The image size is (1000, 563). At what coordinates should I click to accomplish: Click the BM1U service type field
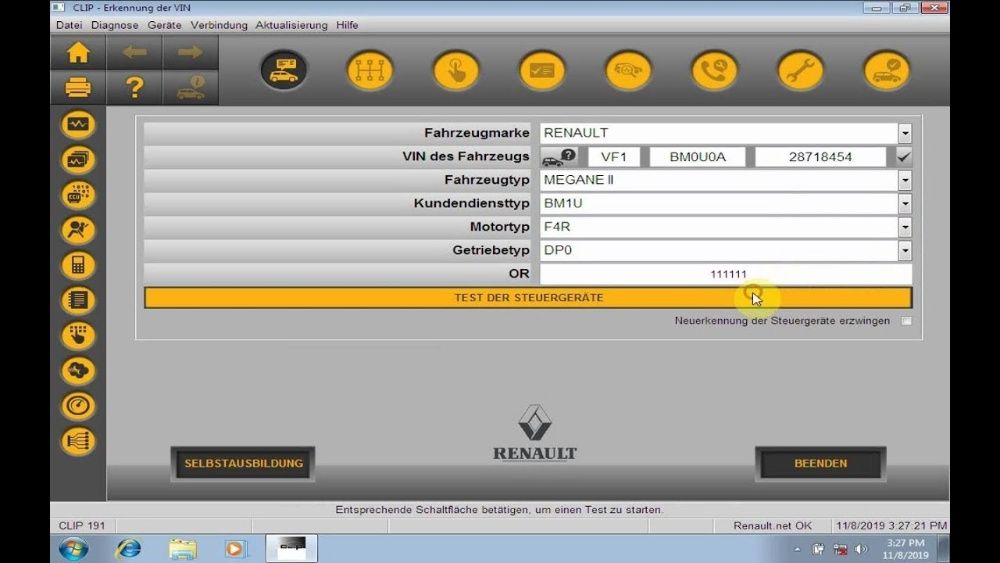pyautogui.click(x=719, y=203)
